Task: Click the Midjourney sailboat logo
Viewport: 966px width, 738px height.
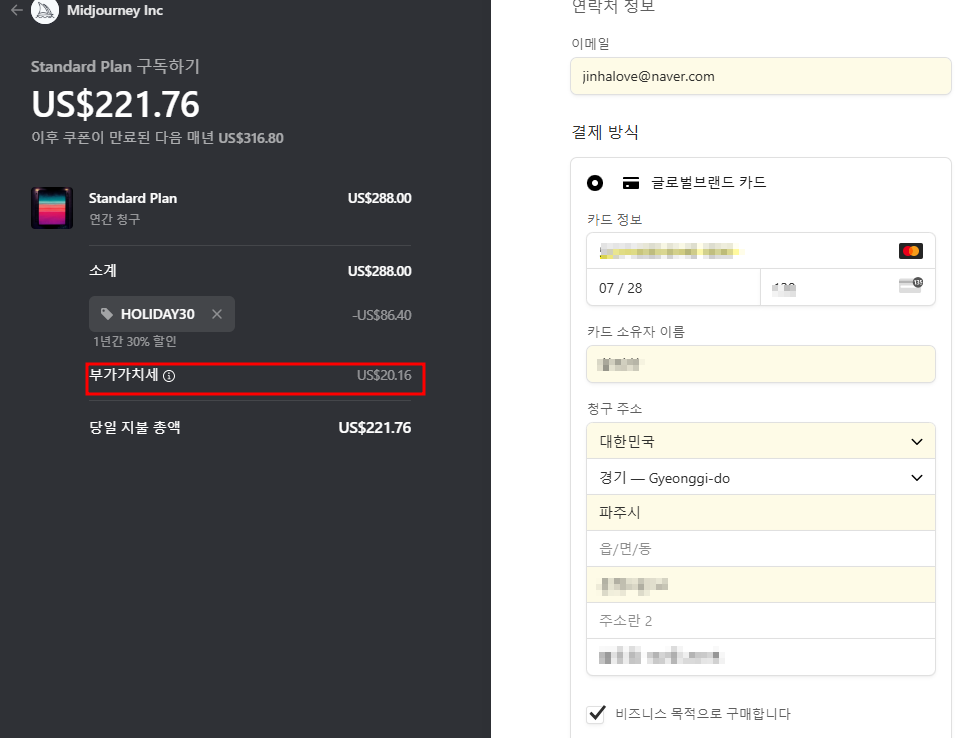Action: (x=45, y=10)
